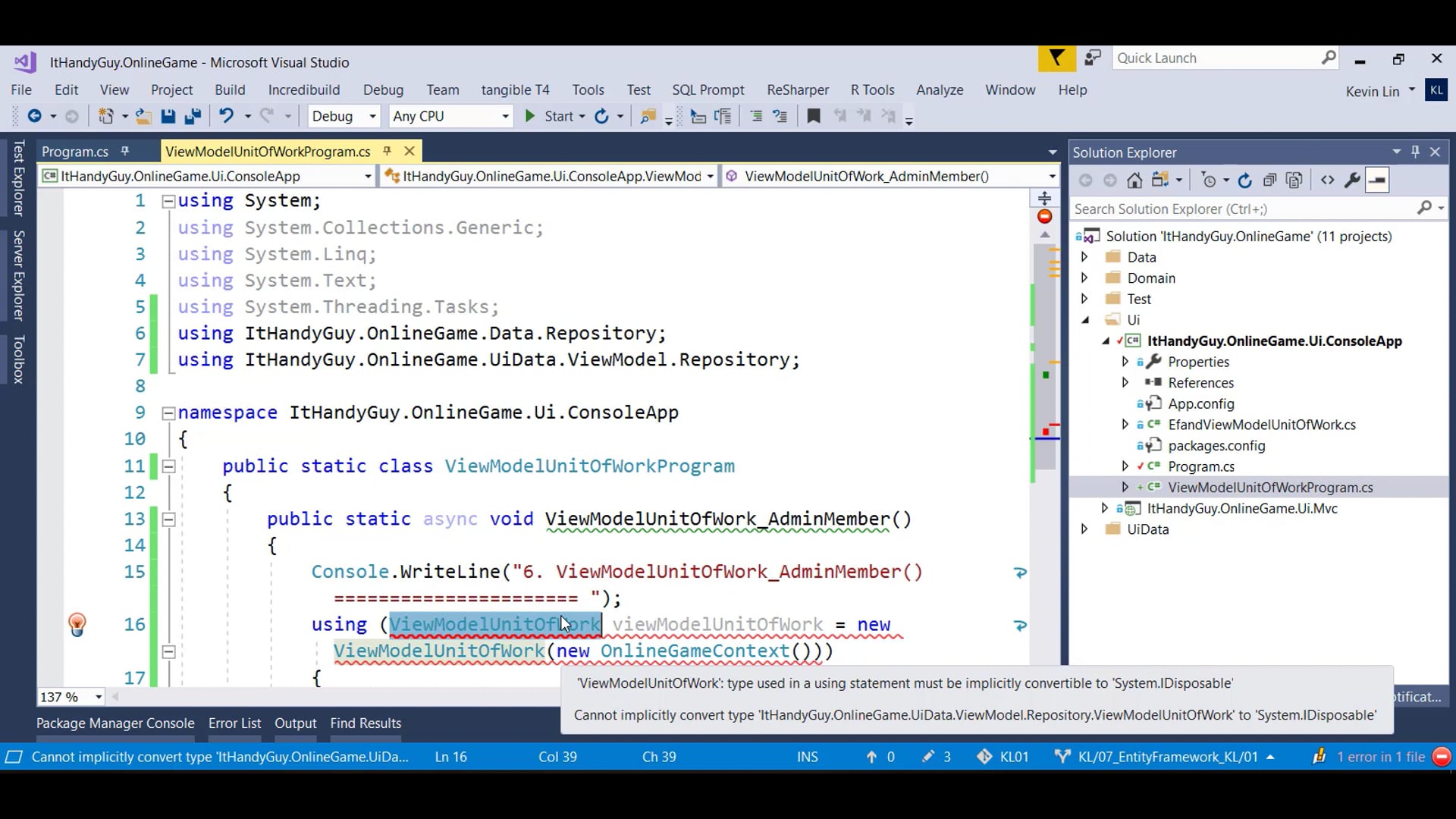
Task: Open the editor zoom level dropdown
Action: tap(99, 697)
